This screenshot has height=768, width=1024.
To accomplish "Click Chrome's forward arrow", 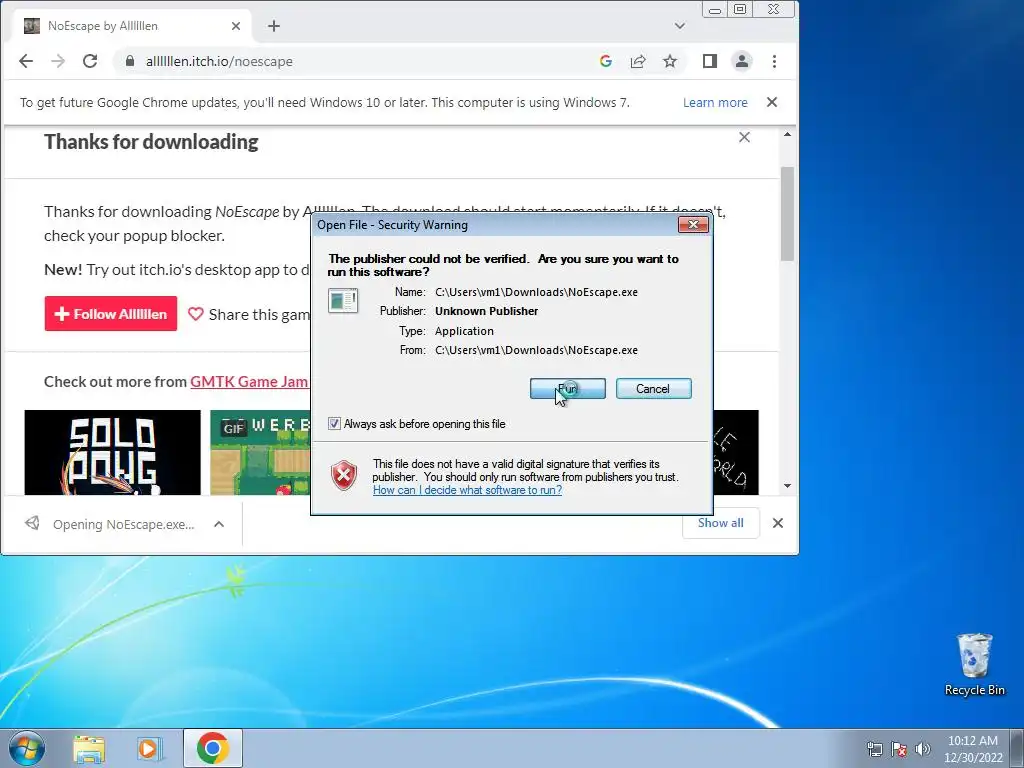I will click(58, 61).
